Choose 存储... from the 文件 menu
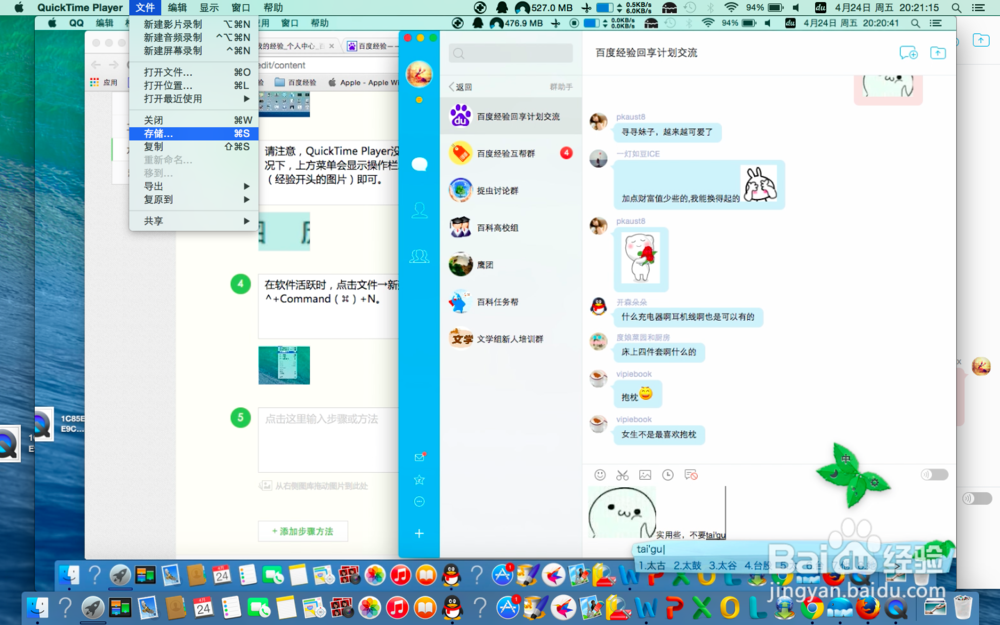 [x=194, y=133]
